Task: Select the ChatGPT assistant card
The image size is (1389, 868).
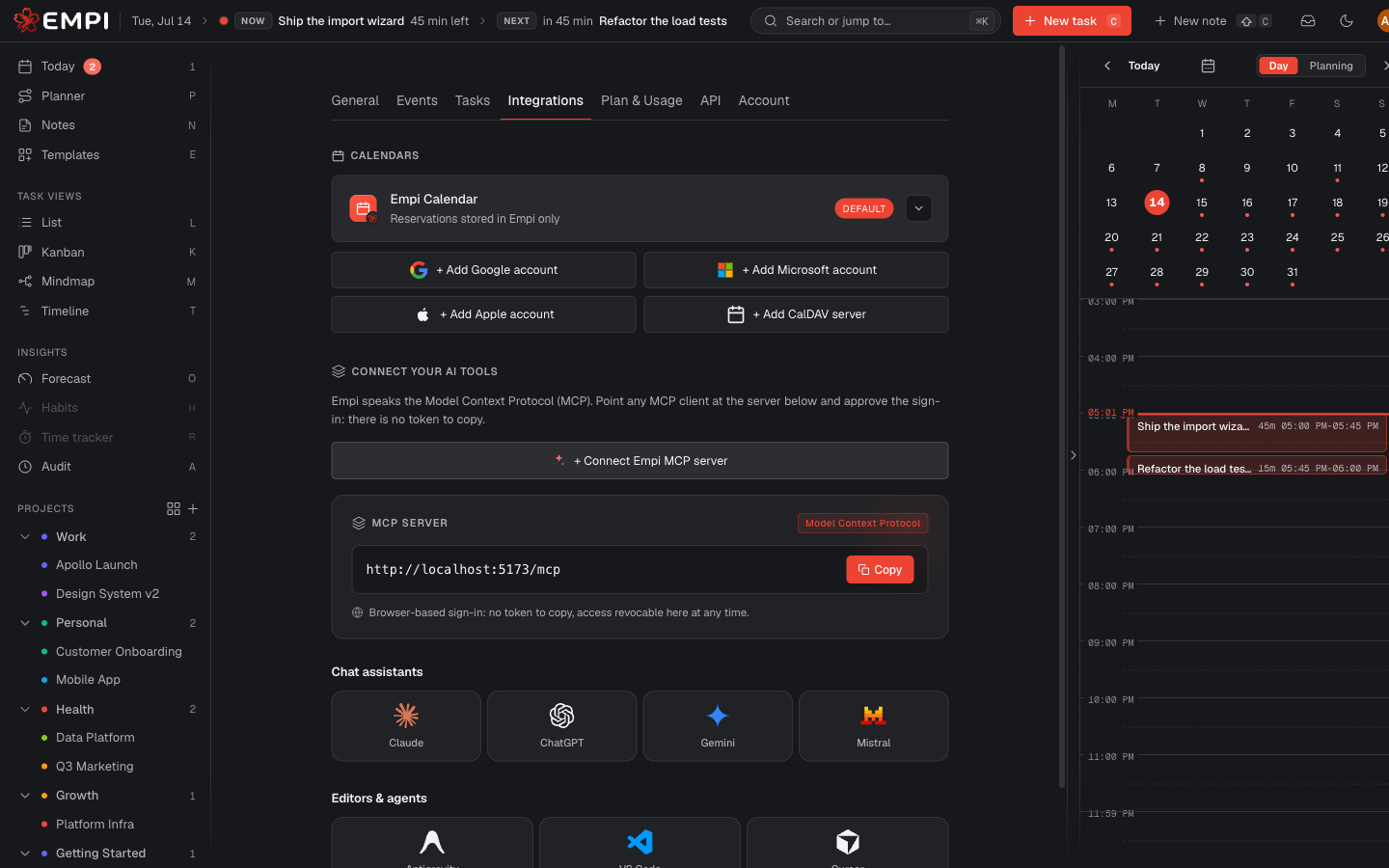Action: click(x=562, y=726)
